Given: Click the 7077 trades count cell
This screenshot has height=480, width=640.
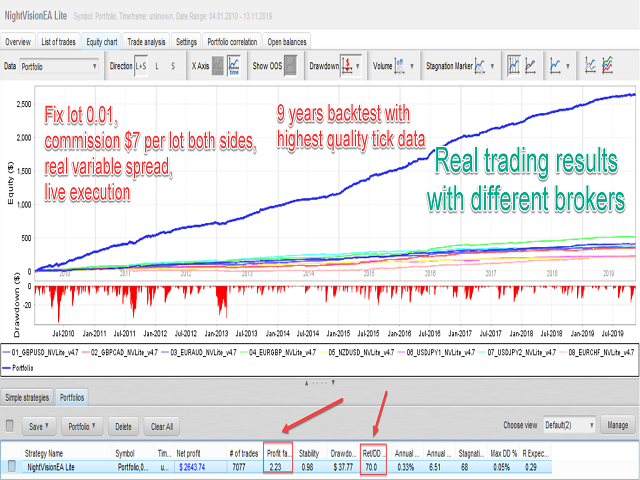Looking at the screenshot, I should [239, 467].
